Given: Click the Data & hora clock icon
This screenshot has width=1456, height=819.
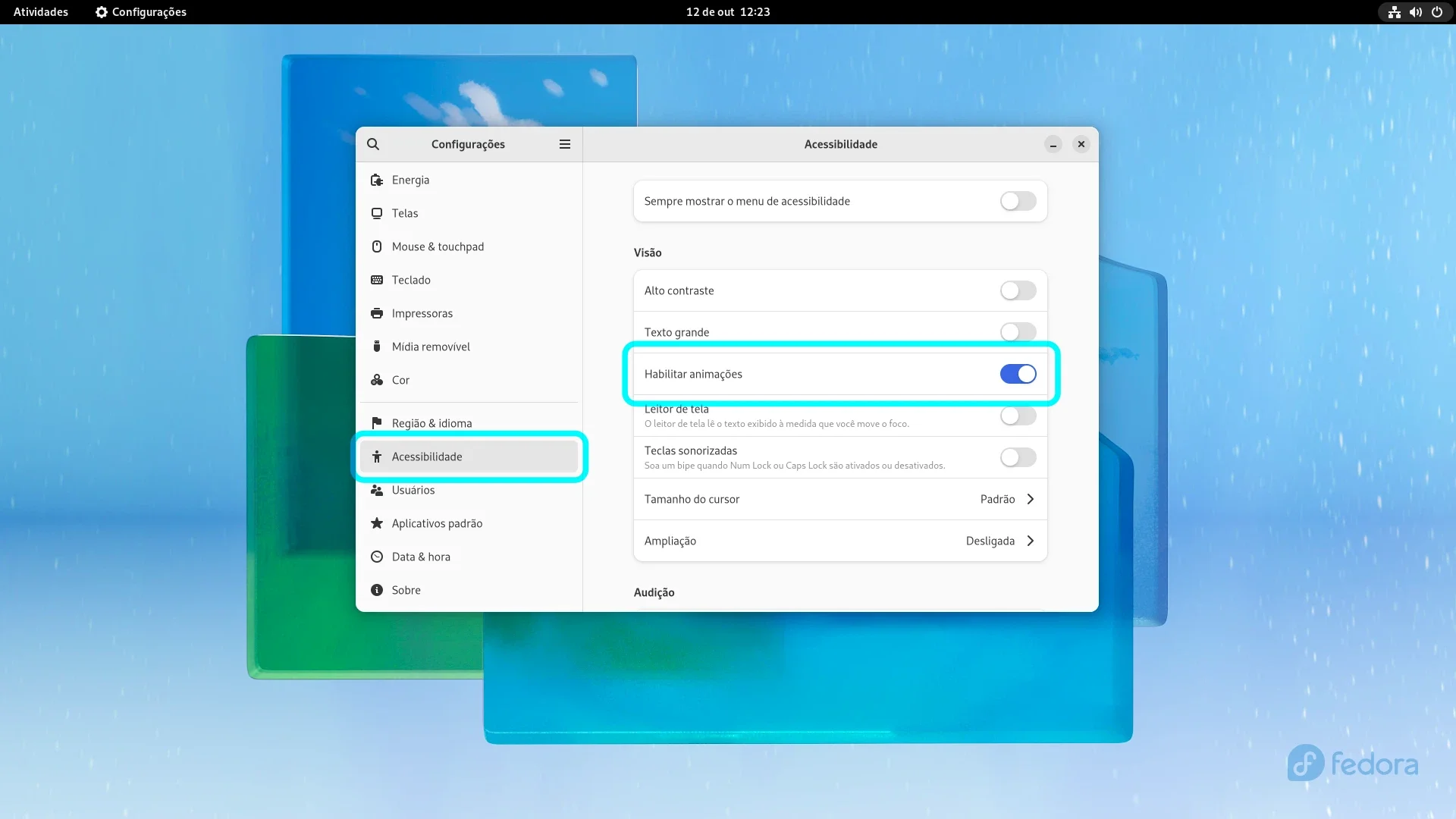Looking at the screenshot, I should pyautogui.click(x=377, y=557).
